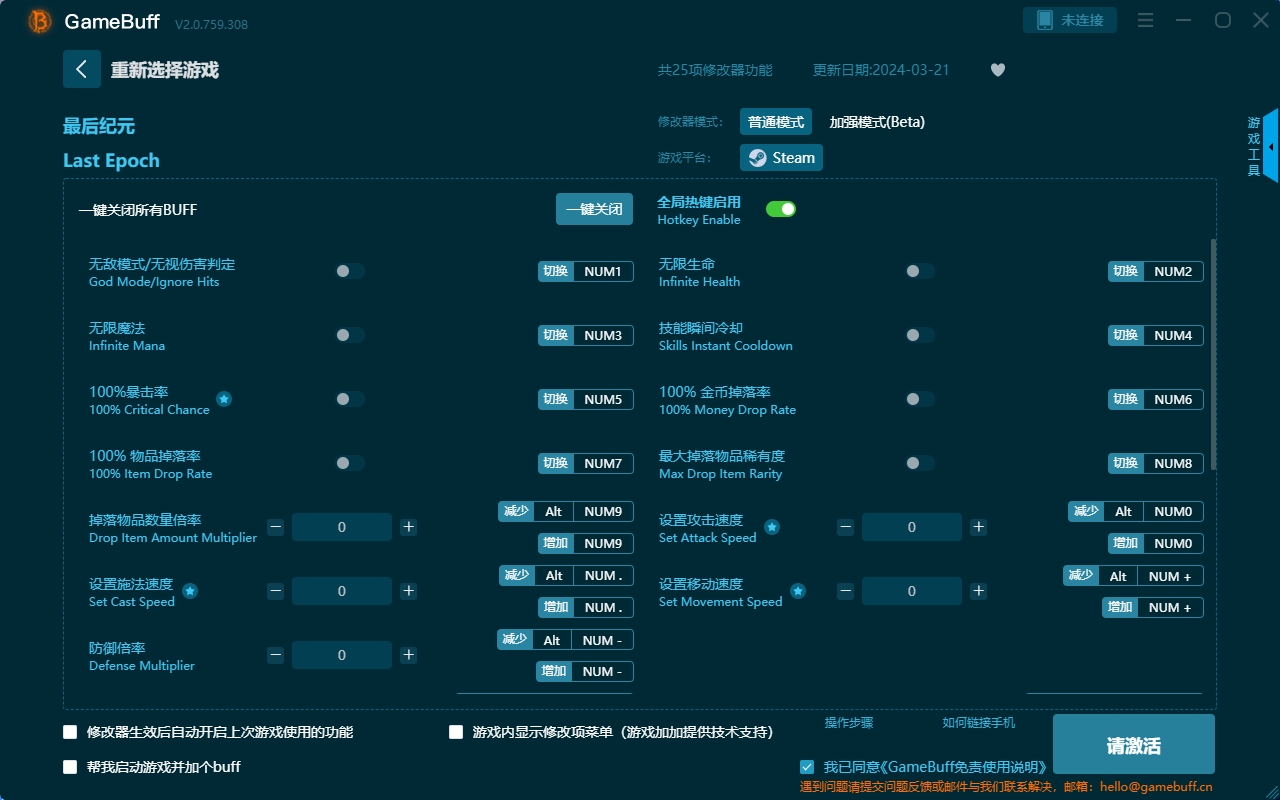The image size is (1280, 800).
Task: Click NUM4 hotkey for Skills Instant Cooldown
Action: click(1173, 335)
